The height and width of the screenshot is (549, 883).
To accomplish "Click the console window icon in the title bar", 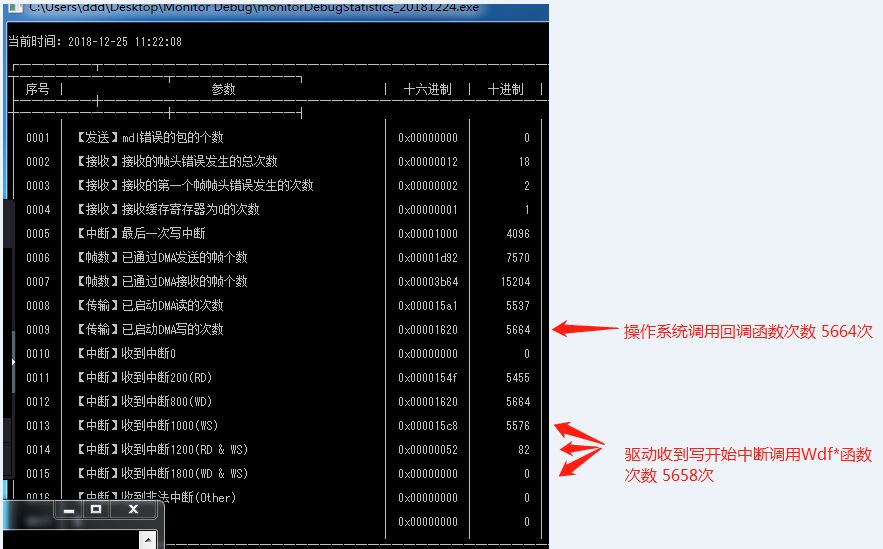I will coord(14,8).
